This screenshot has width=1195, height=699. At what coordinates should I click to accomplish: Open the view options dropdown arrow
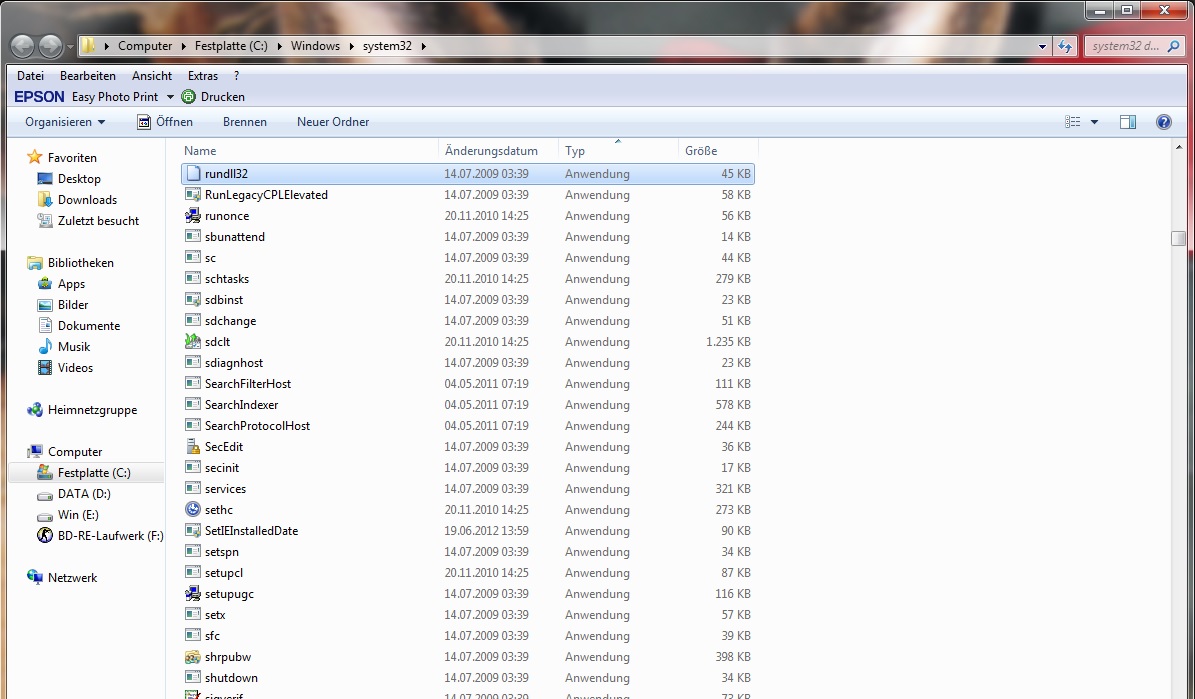(x=1094, y=122)
